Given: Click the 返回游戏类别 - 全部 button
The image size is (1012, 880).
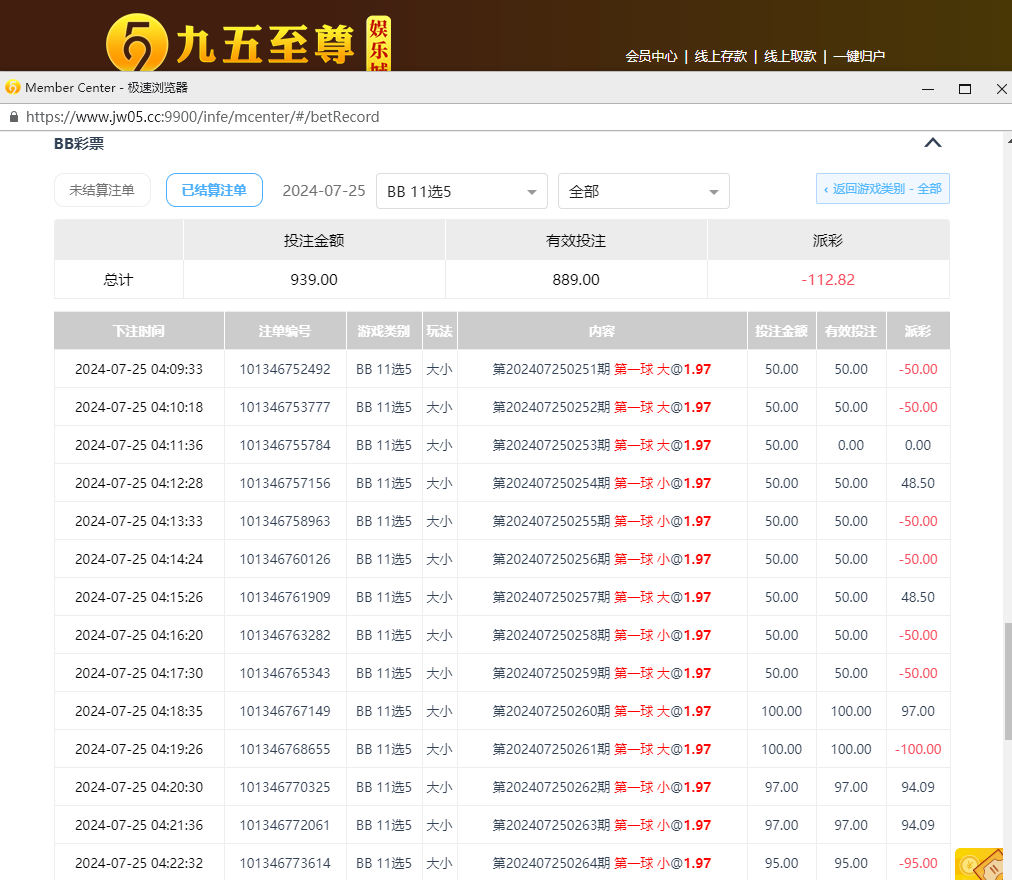Looking at the screenshot, I should pos(882,188).
